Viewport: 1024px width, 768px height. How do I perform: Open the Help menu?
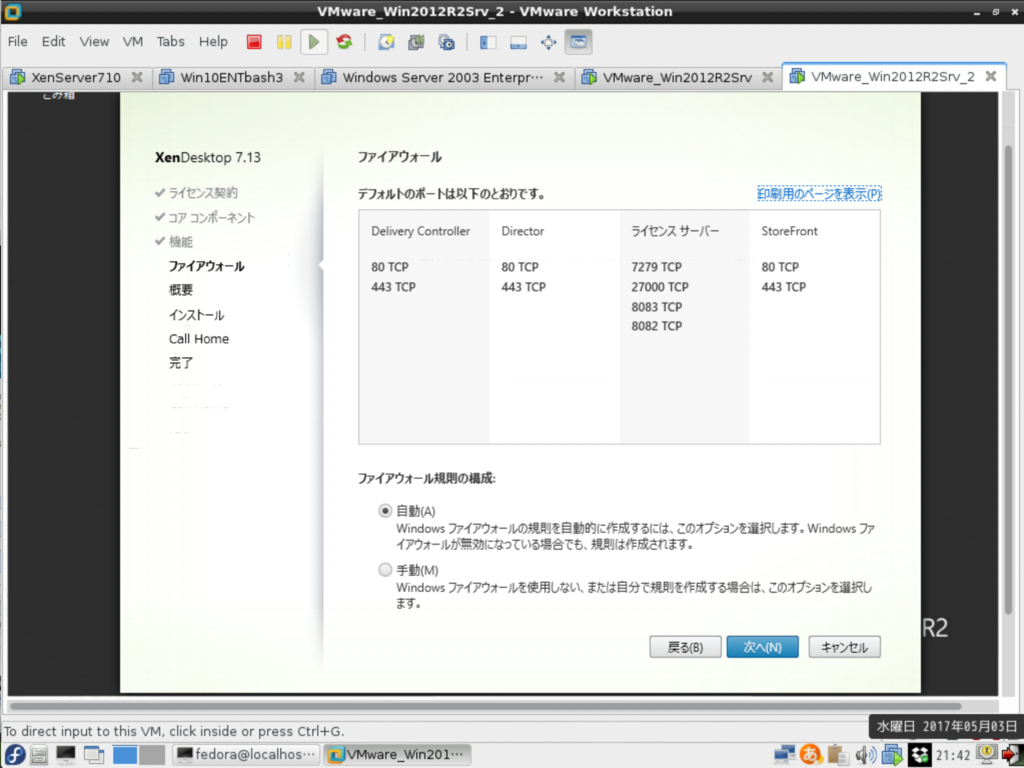pyautogui.click(x=213, y=42)
